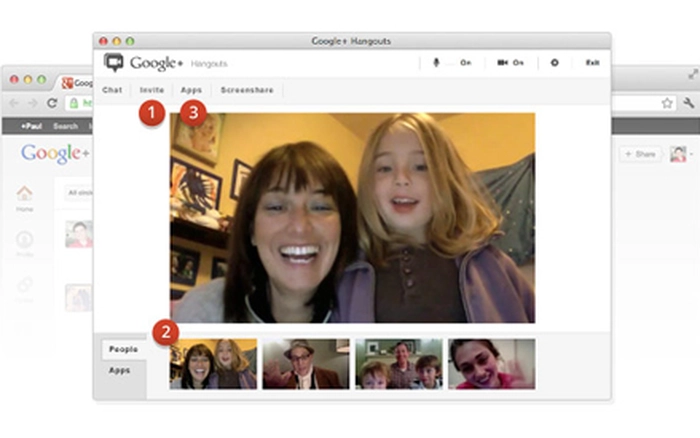Click the Hangouts speech-bubble logo icon
700x438 pixels.
pyautogui.click(x=113, y=63)
